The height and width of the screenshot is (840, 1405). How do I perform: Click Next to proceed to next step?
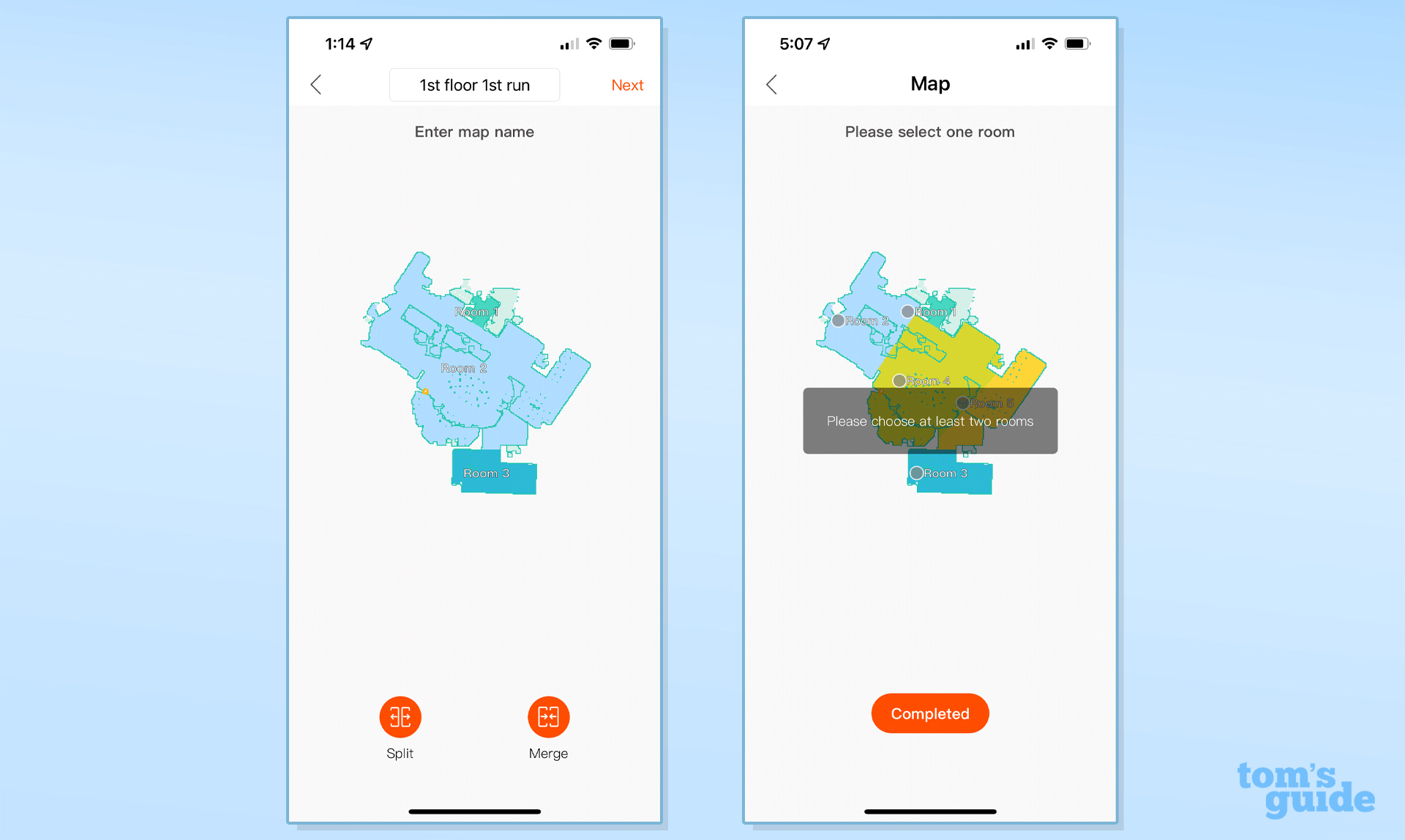pyautogui.click(x=627, y=84)
